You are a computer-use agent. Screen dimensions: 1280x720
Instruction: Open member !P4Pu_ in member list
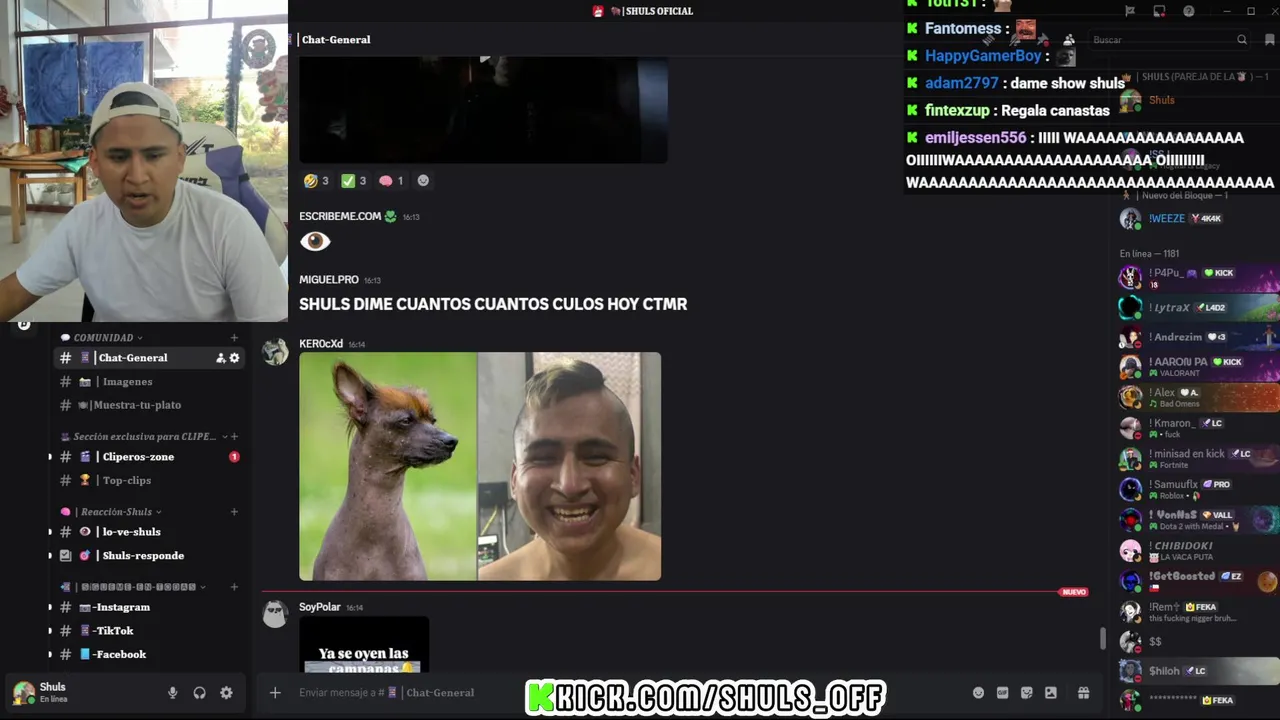click(1197, 278)
